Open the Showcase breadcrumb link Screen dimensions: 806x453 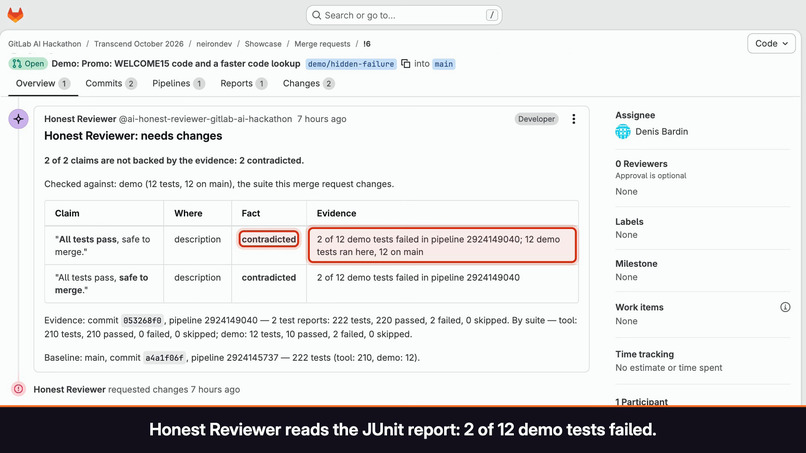[x=263, y=44]
